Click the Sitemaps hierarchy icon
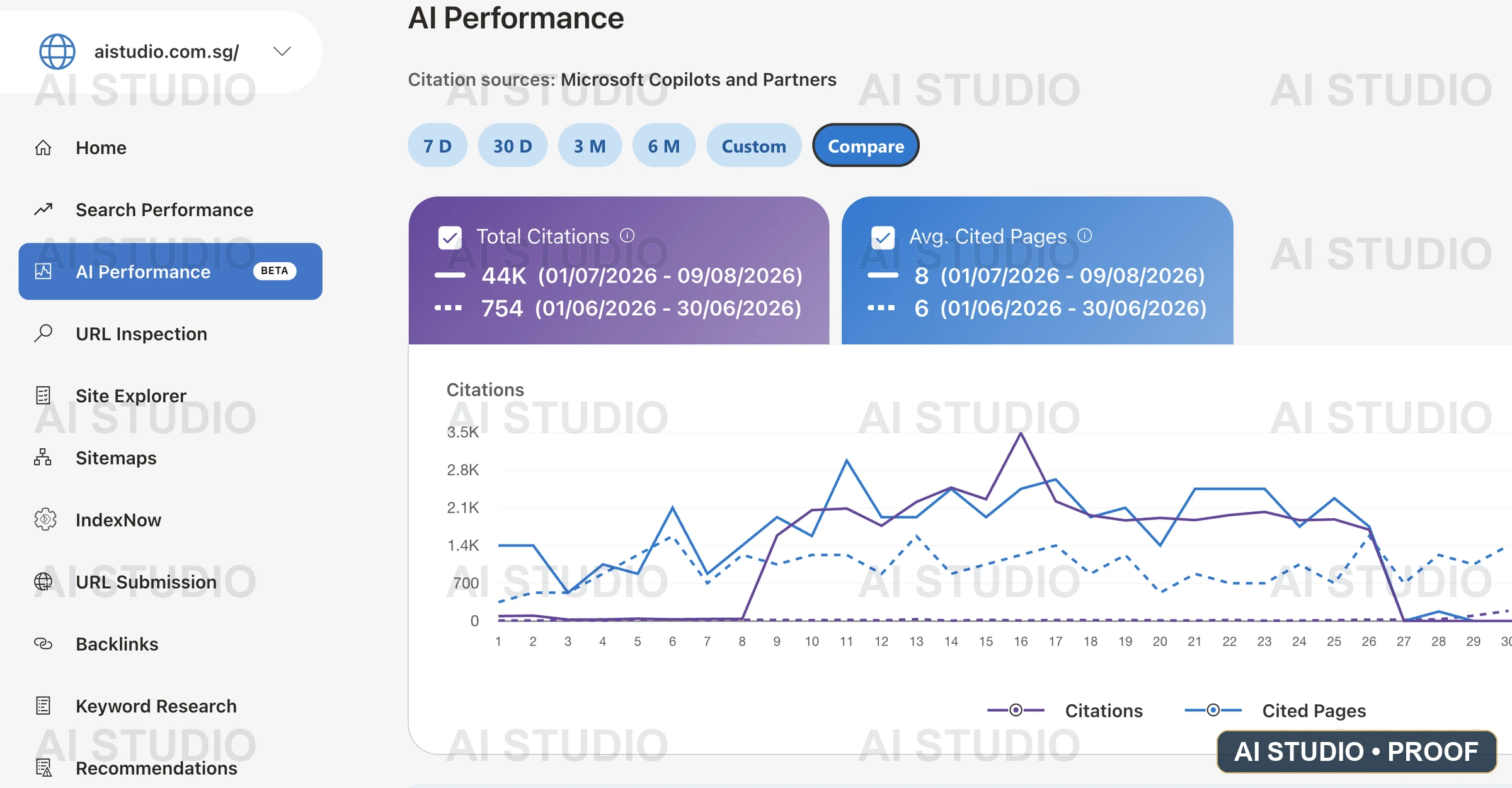The width and height of the screenshot is (1512, 788). click(x=43, y=457)
